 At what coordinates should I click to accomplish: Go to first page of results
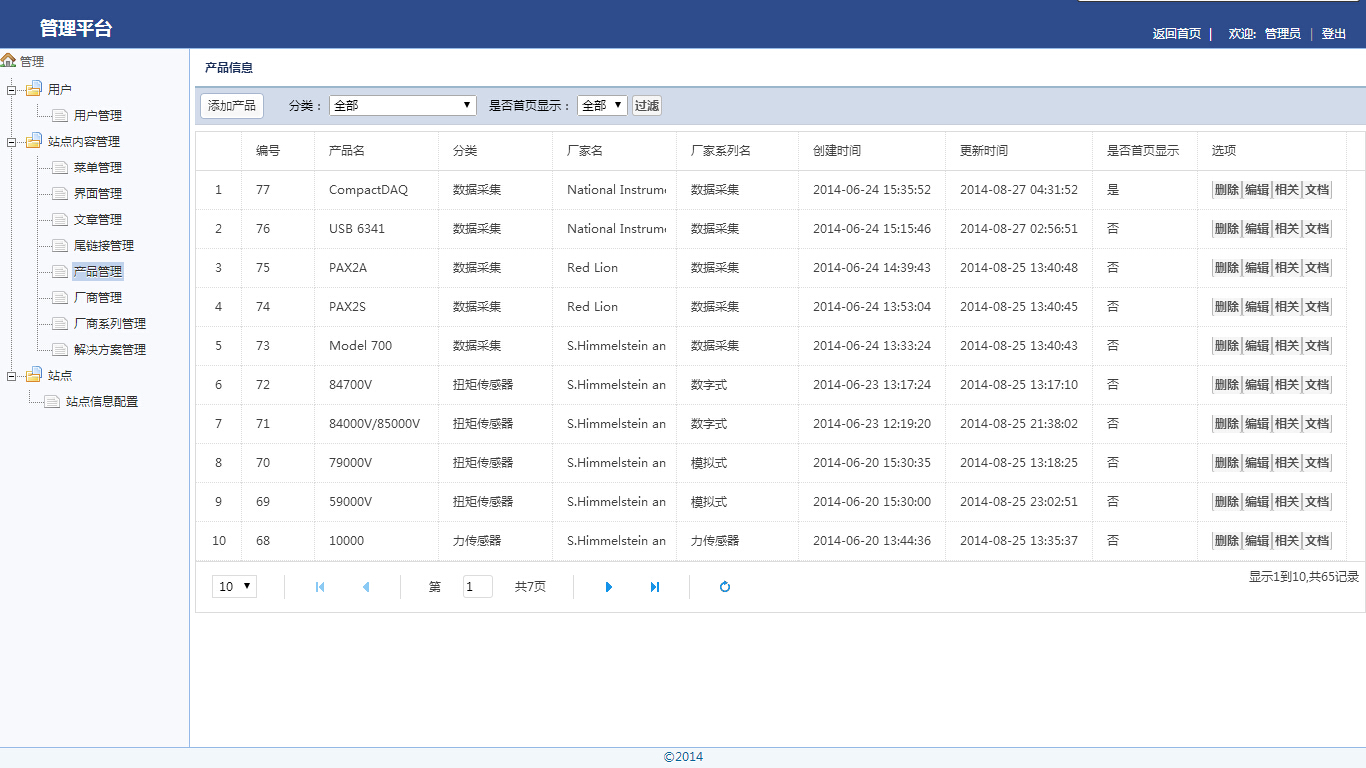tap(320, 587)
